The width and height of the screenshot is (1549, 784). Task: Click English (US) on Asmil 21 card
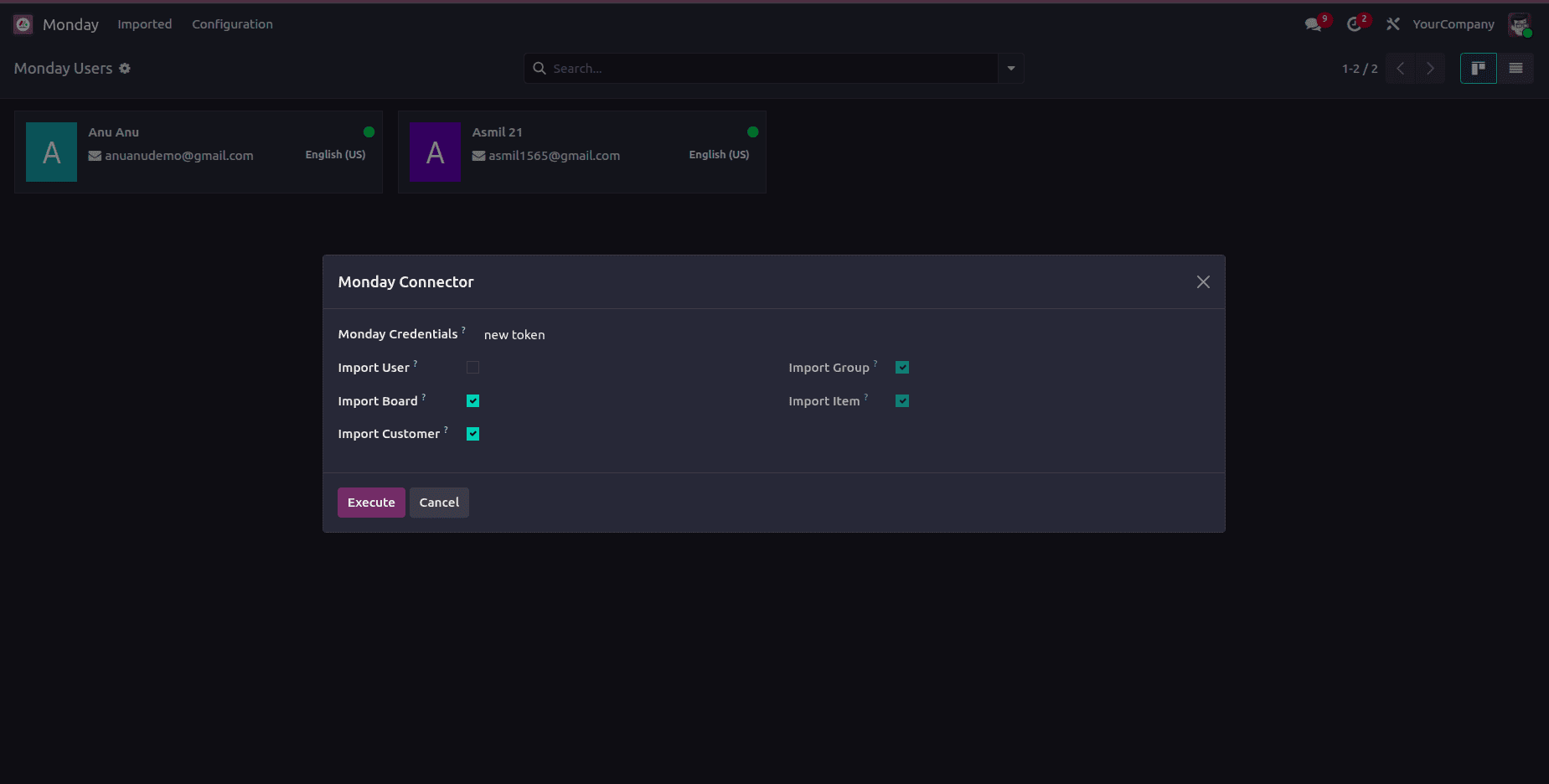[719, 155]
